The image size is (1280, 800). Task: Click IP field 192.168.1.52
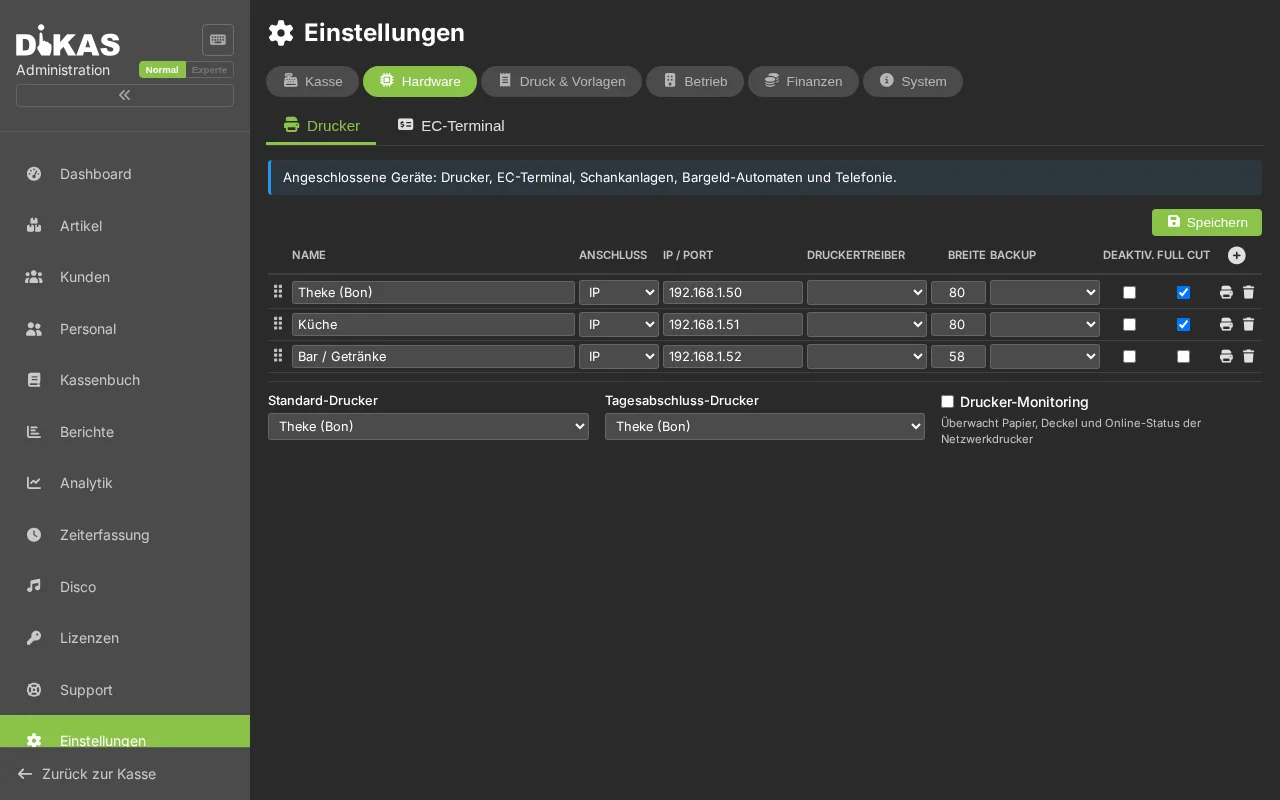(733, 356)
